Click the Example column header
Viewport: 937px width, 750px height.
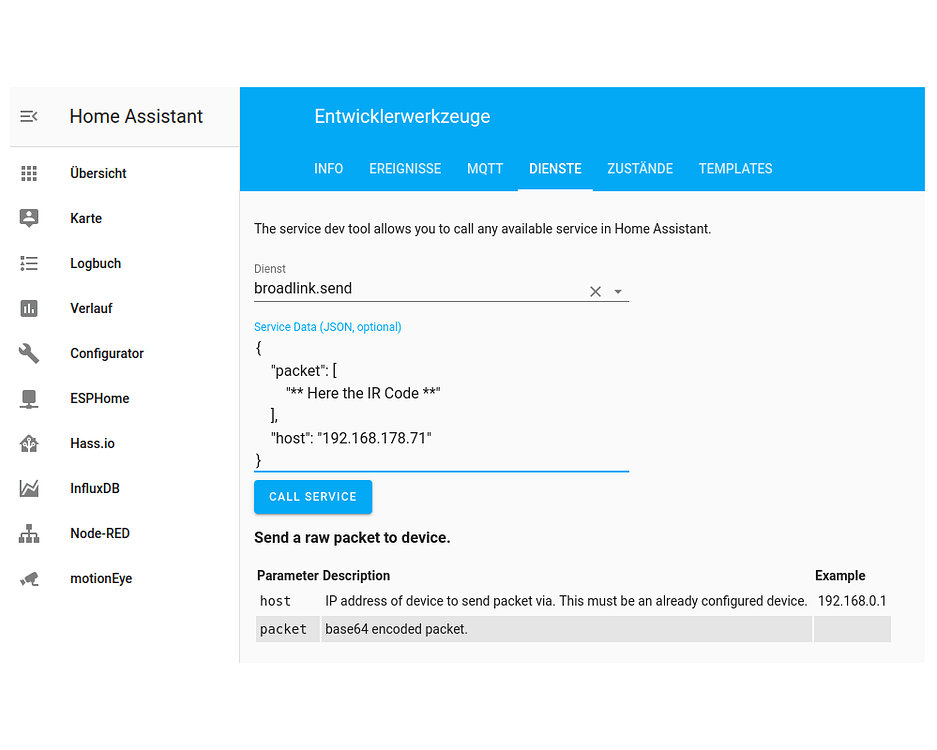[840, 575]
